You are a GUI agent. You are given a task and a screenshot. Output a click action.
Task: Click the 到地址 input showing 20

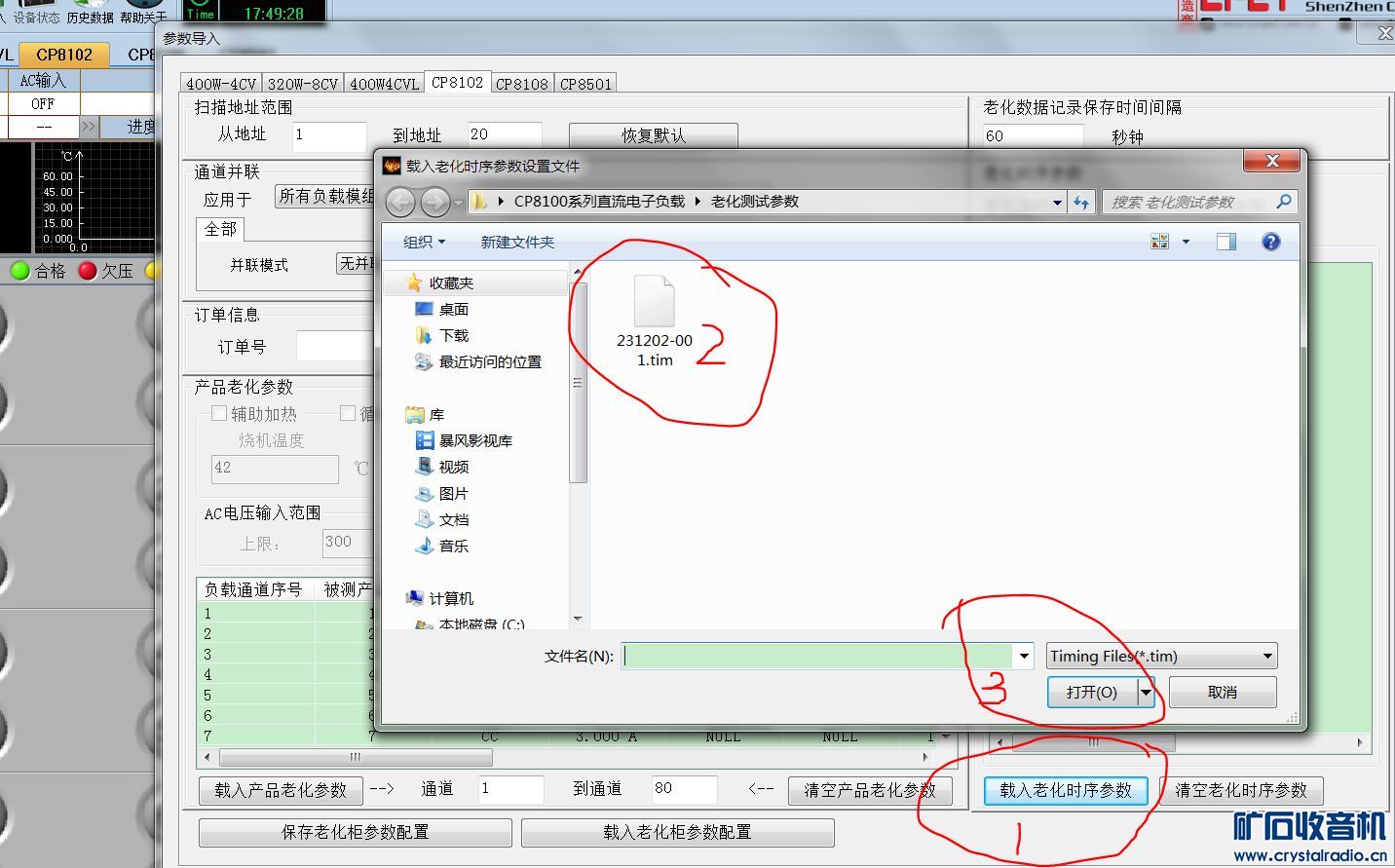tap(504, 135)
